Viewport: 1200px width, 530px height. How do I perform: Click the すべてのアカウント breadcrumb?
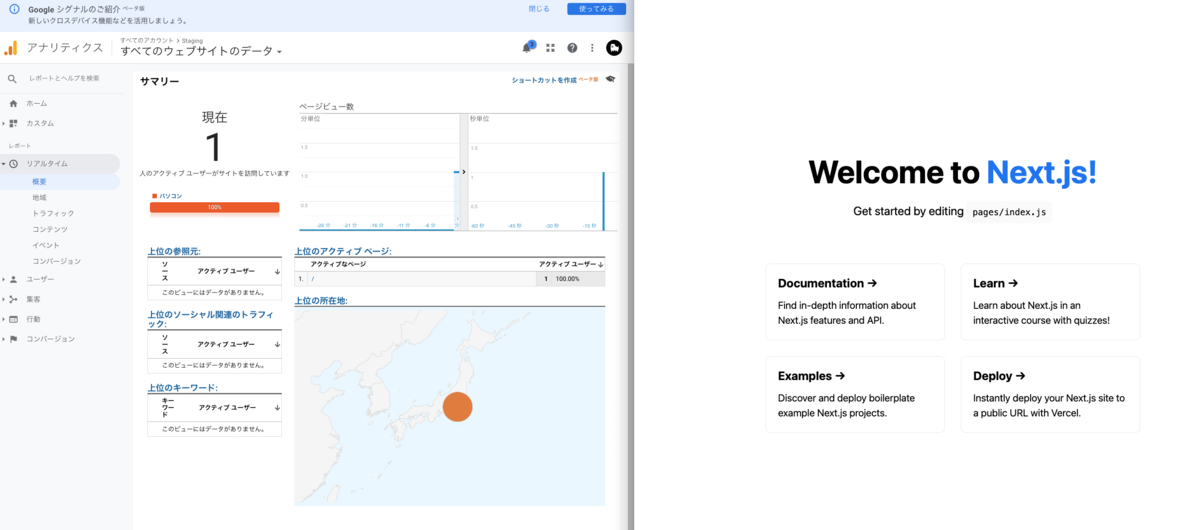click(x=146, y=41)
